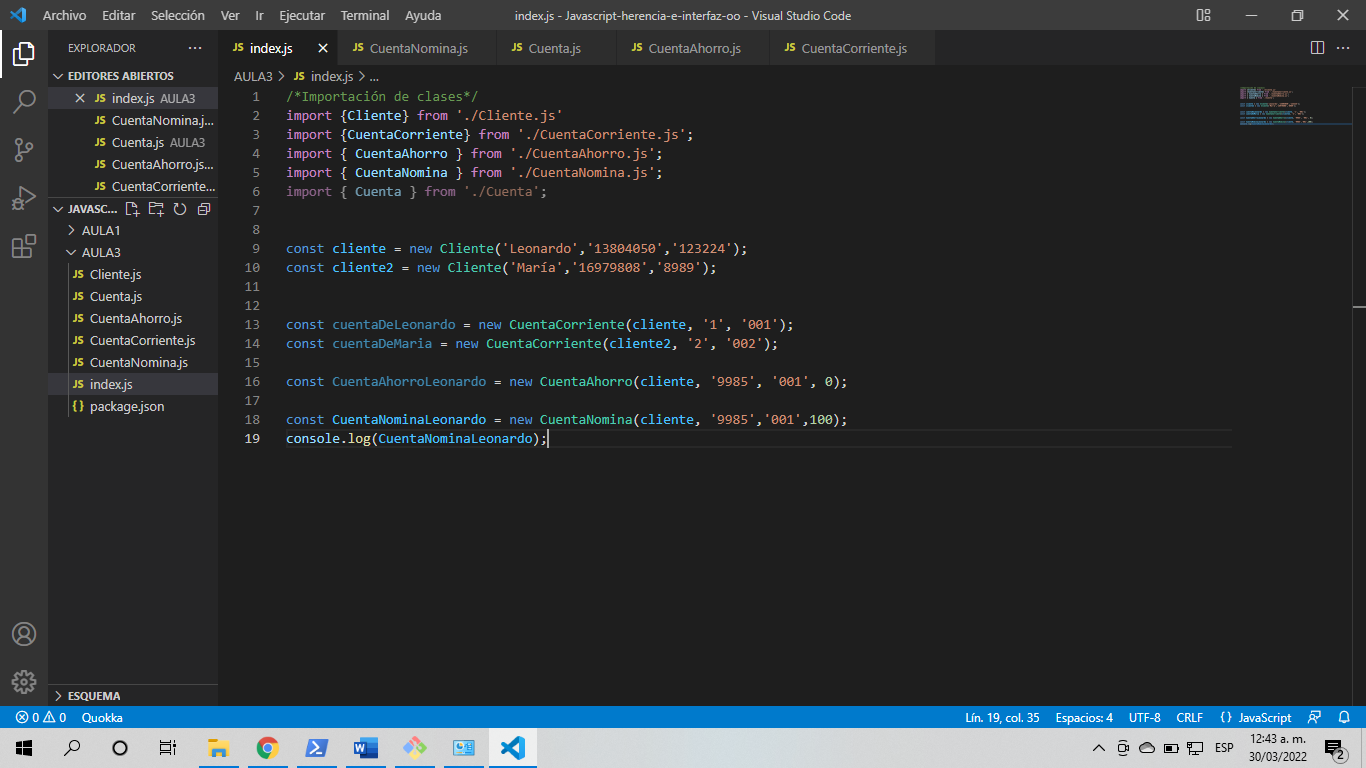Open the Selección menu
1366x768 pixels.
[x=178, y=15]
